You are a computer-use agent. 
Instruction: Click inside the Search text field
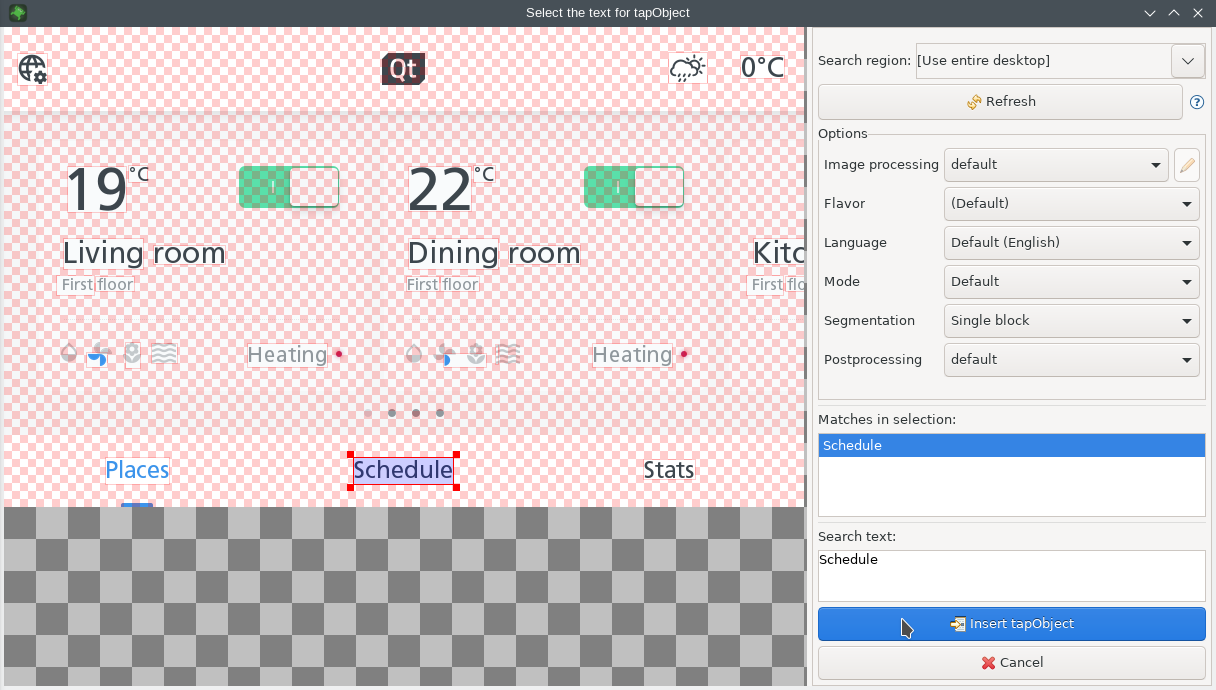point(1011,575)
